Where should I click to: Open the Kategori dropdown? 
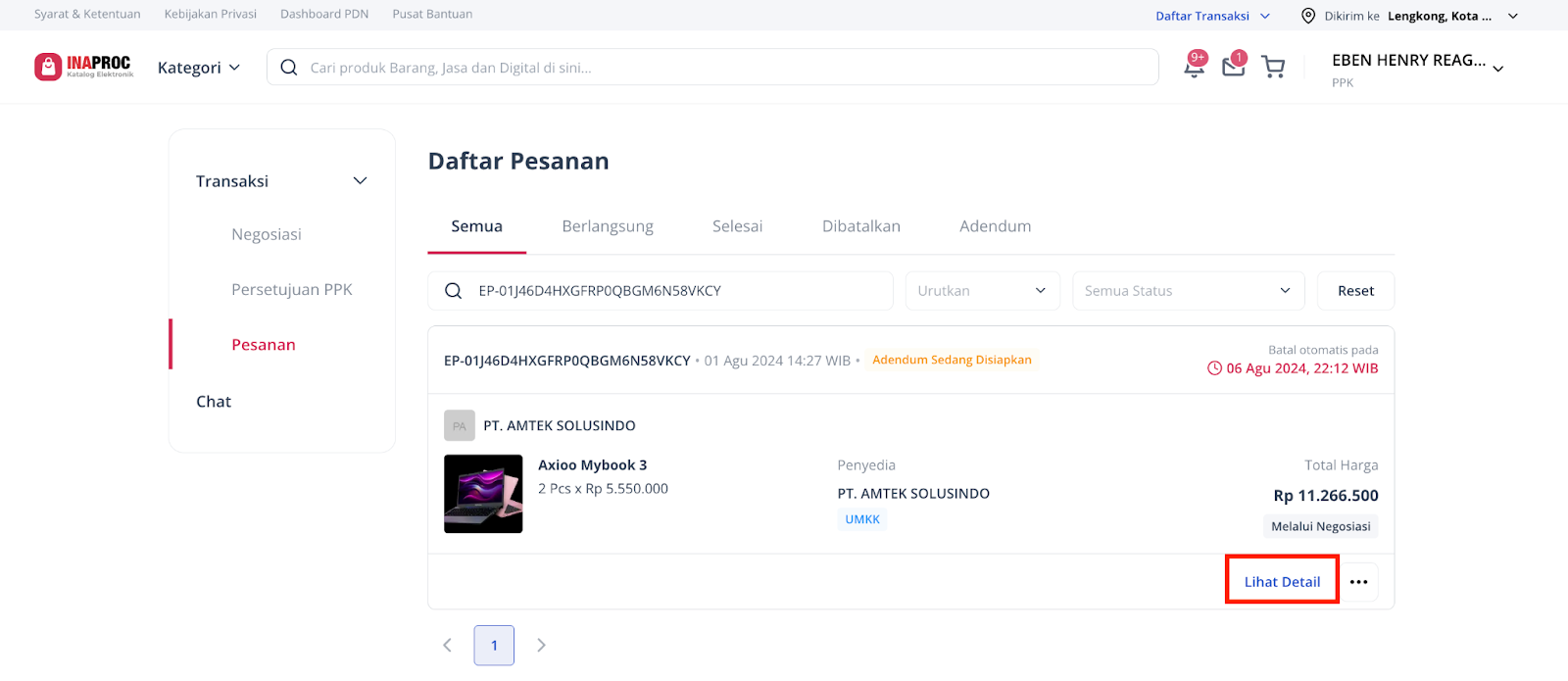[199, 68]
